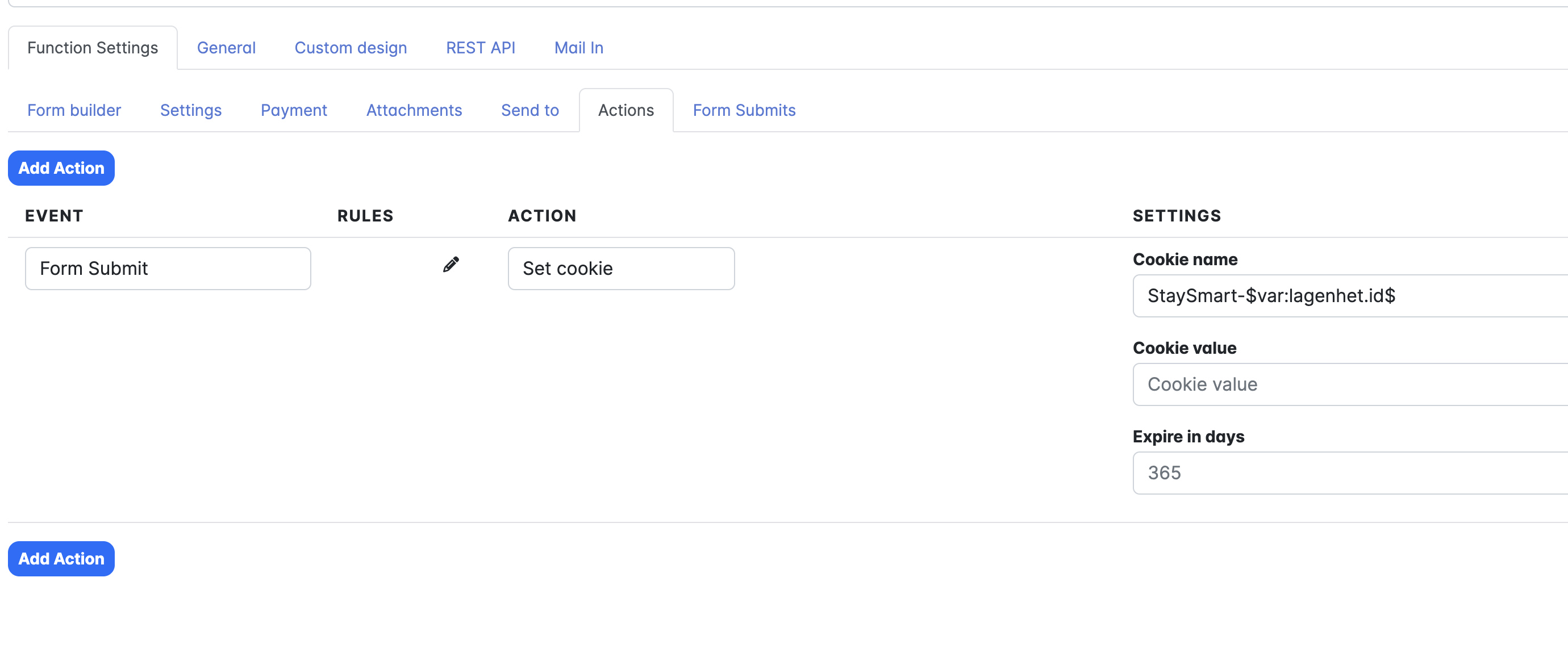Go to the REST API tab
Screen dimensions: 1568x661
tap(480, 48)
